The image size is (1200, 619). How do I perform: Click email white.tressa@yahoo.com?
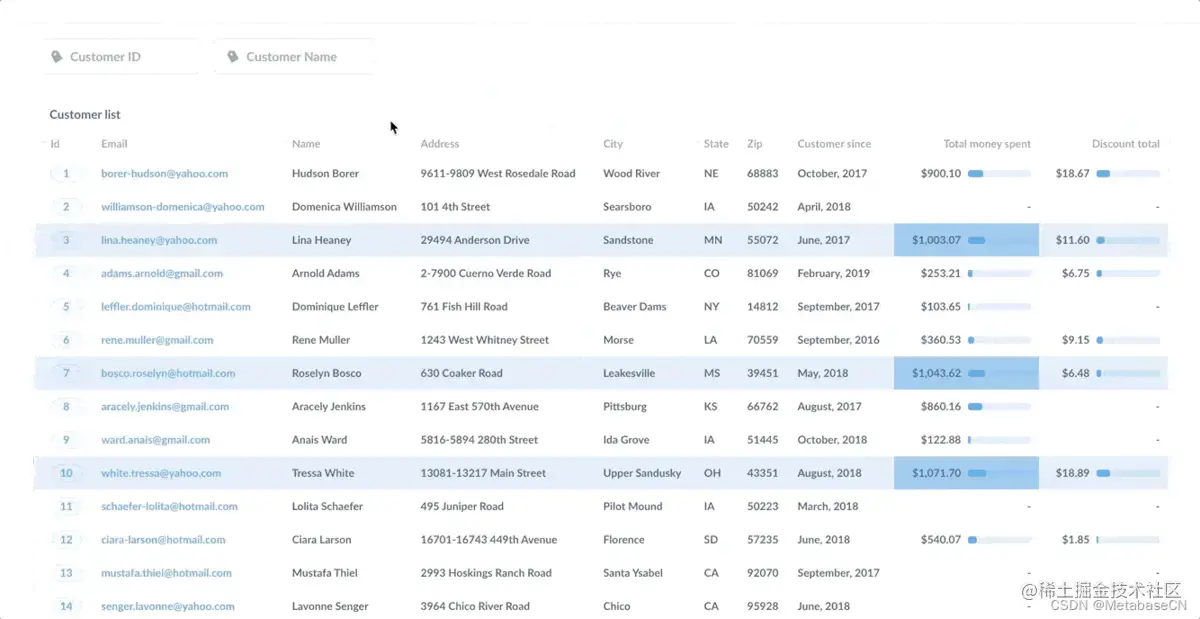click(161, 473)
